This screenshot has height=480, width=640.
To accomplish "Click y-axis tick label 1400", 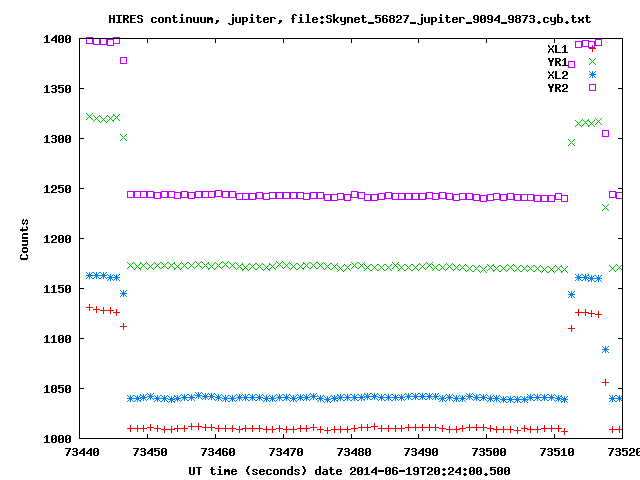I will pyautogui.click(x=57, y=39).
